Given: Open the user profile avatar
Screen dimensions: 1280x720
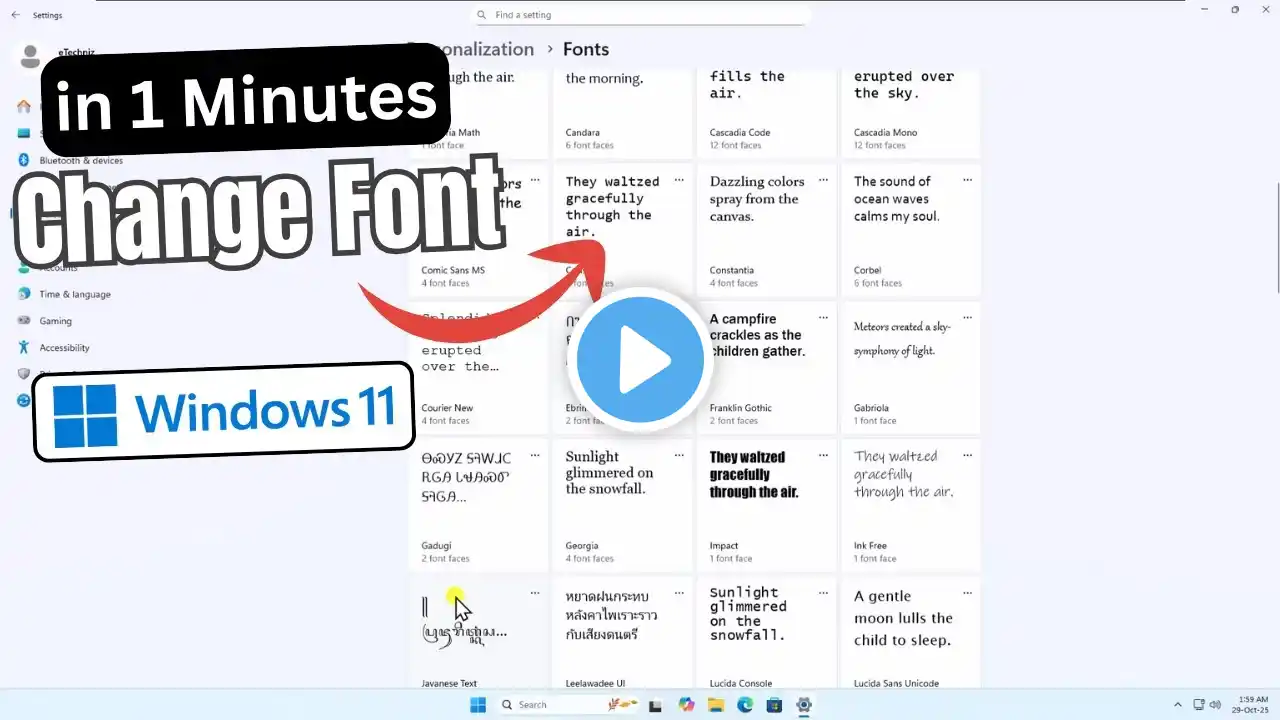Looking at the screenshot, I should pyautogui.click(x=30, y=56).
